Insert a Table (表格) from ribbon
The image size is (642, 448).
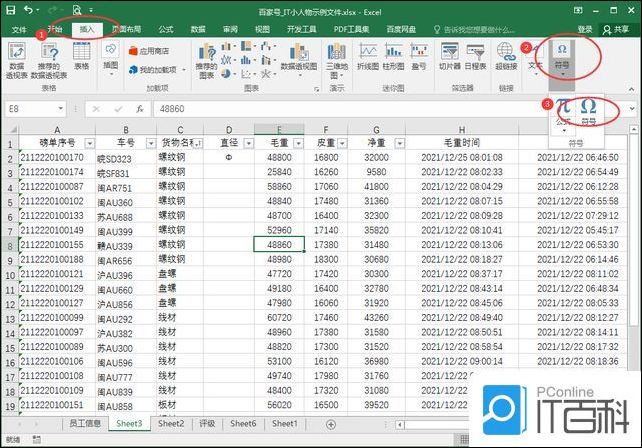[x=81, y=56]
